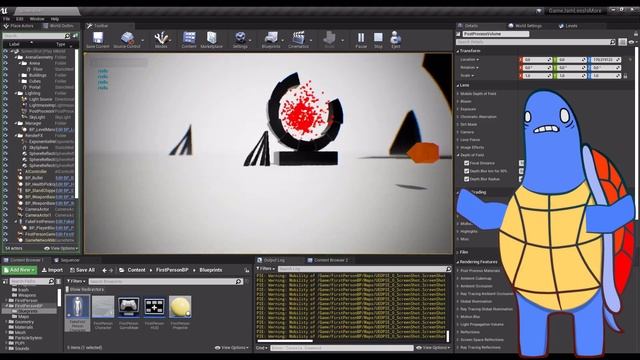640x360 pixels.
Task: Toggle visibility of Floor actor
Action: [5, 69]
